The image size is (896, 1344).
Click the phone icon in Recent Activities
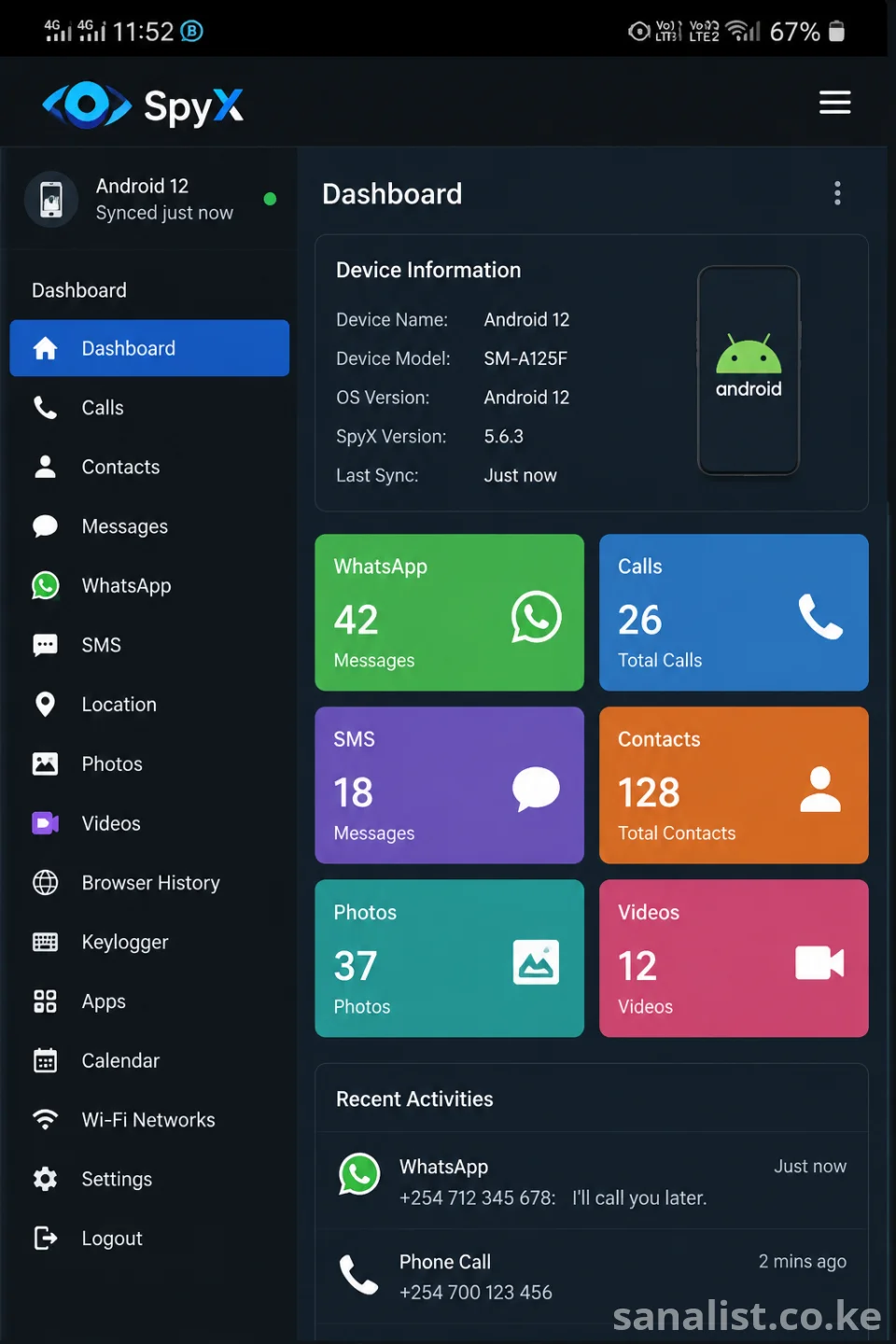(358, 1274)
